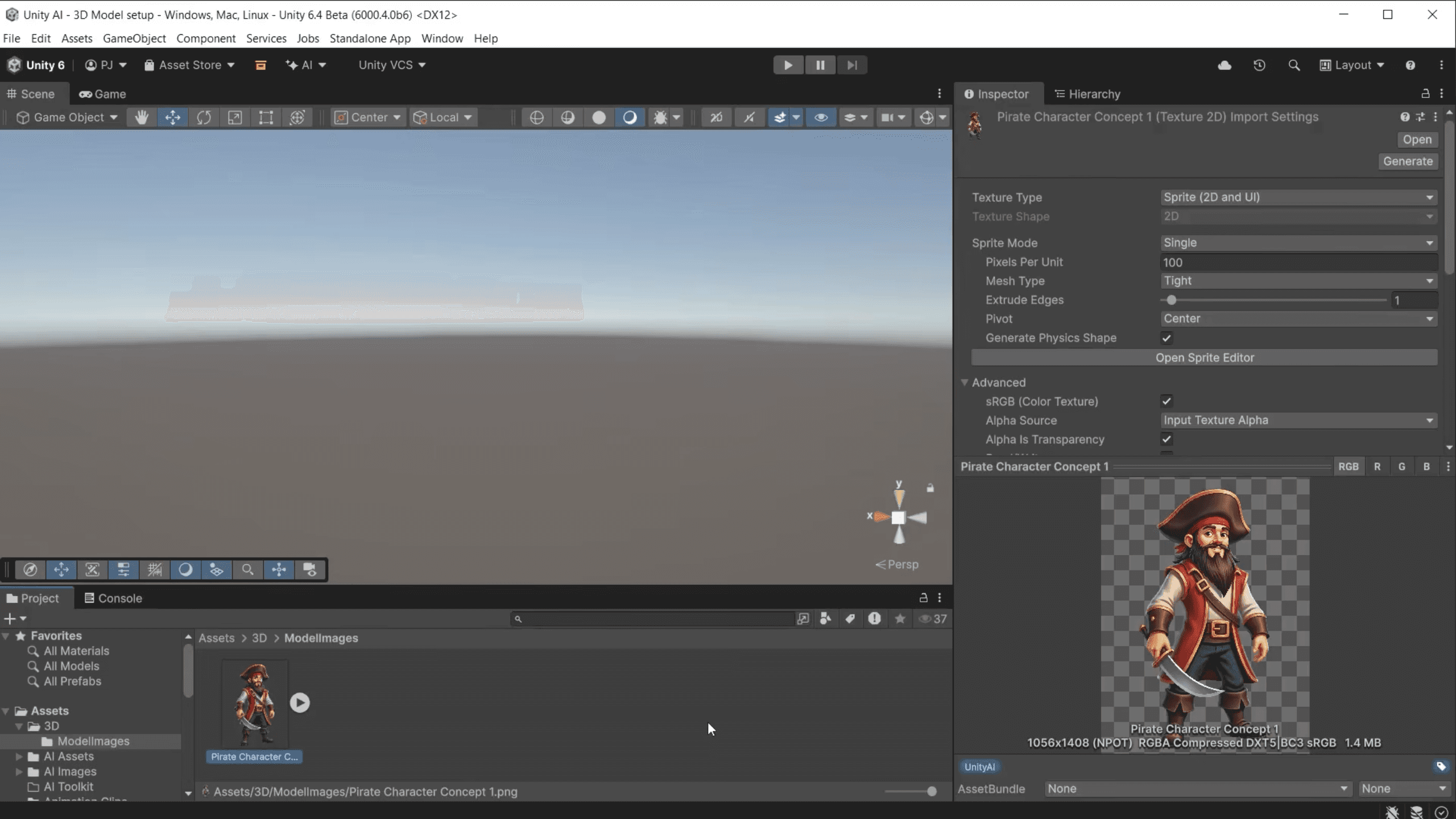Image resolution: width=1456 pixels, height=819 pixels.
Task: Click the toolbar help question mark
Action: pyautogui.click(x=1410, y=65)
